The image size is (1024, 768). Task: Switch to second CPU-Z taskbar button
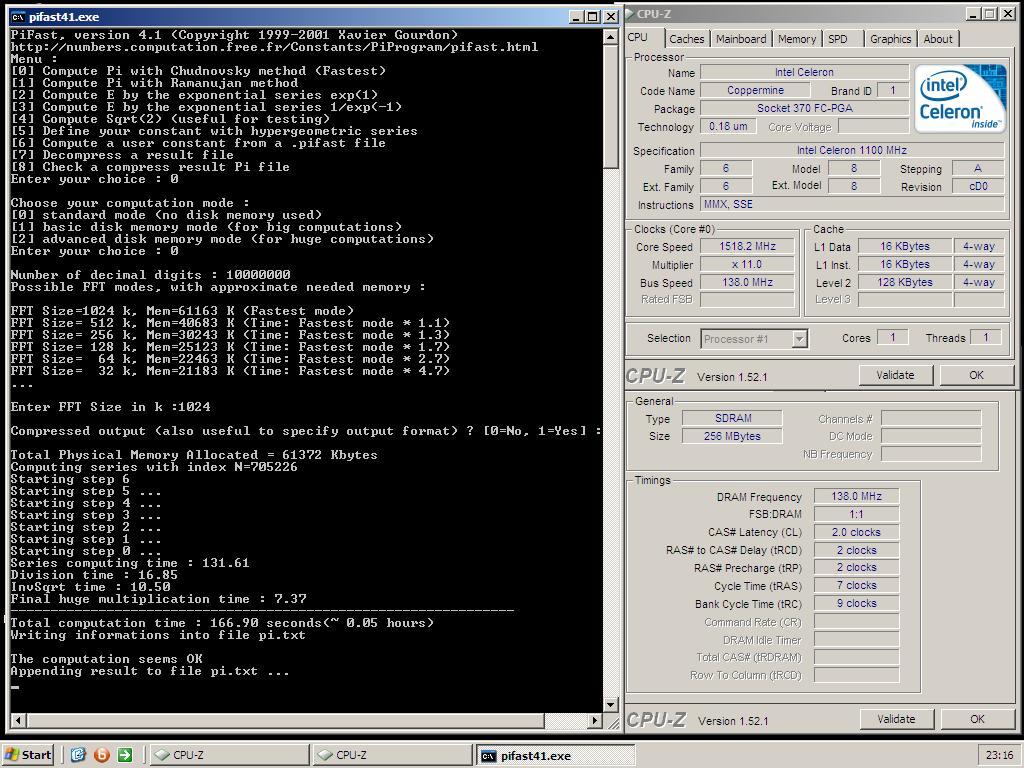click(x=392, y=755)
